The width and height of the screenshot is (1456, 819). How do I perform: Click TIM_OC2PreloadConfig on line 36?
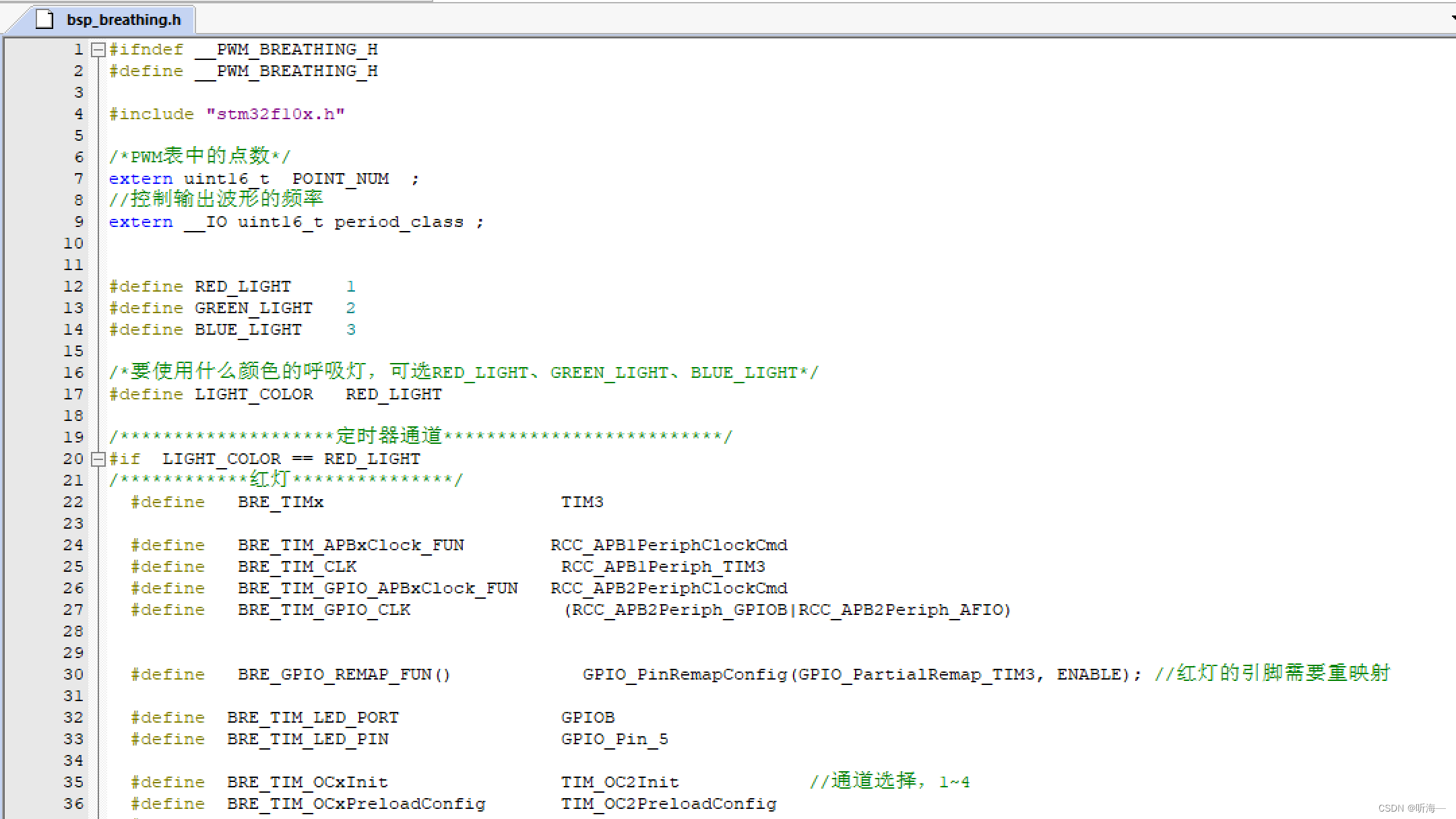pos(668,804)
